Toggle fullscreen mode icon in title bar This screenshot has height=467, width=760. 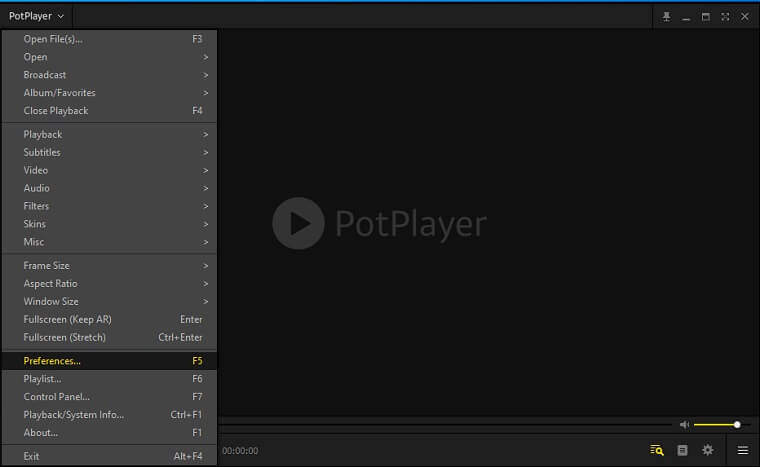tap(725, 16)
